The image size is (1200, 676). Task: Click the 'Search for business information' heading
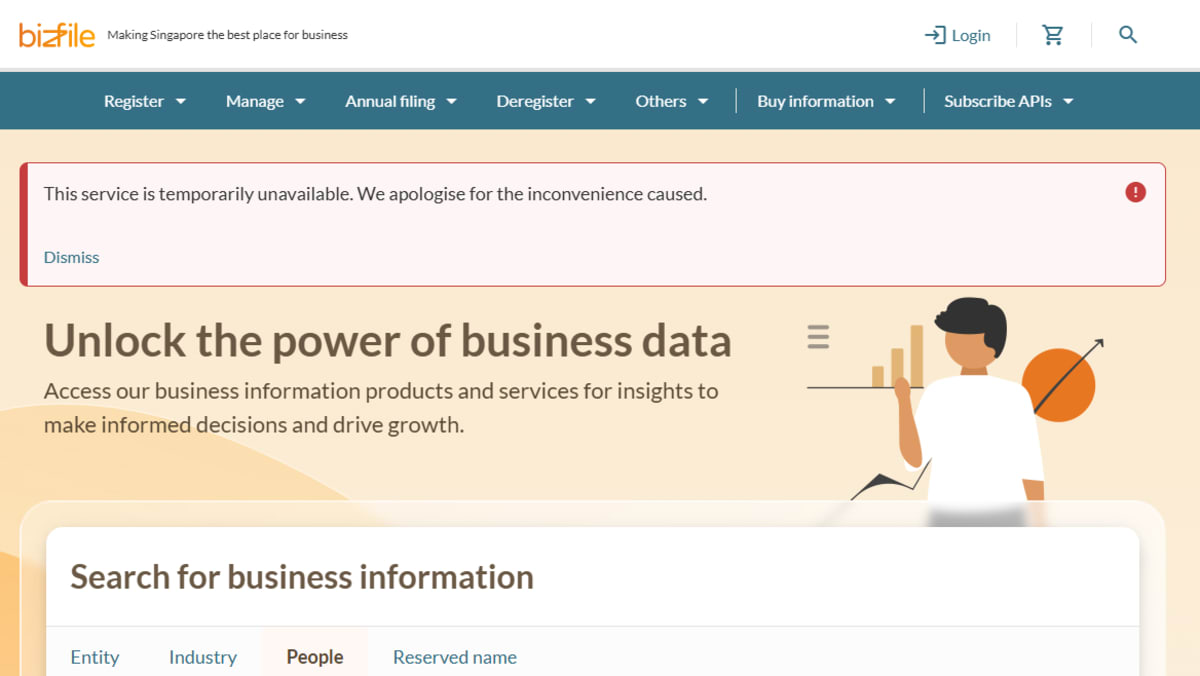(x=302, y=577)
